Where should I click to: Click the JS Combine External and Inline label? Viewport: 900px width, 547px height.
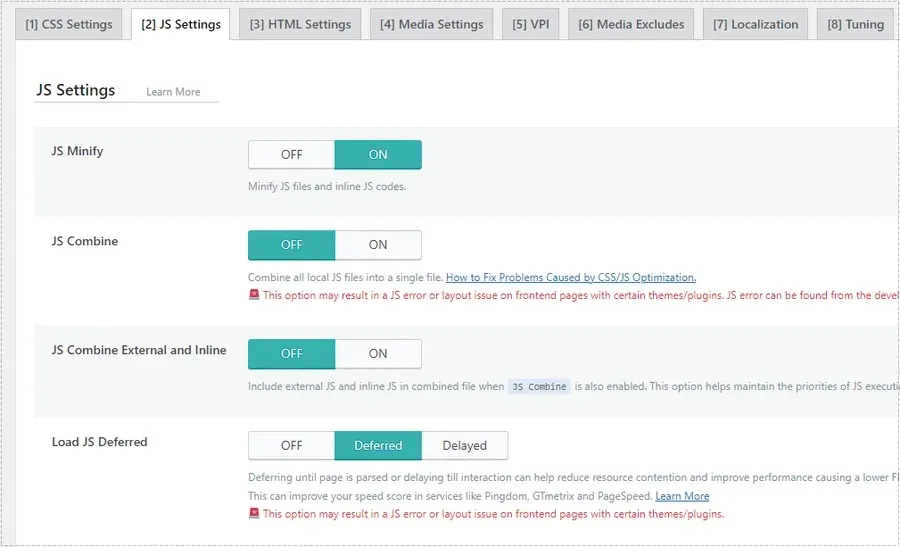click(139, 350)
